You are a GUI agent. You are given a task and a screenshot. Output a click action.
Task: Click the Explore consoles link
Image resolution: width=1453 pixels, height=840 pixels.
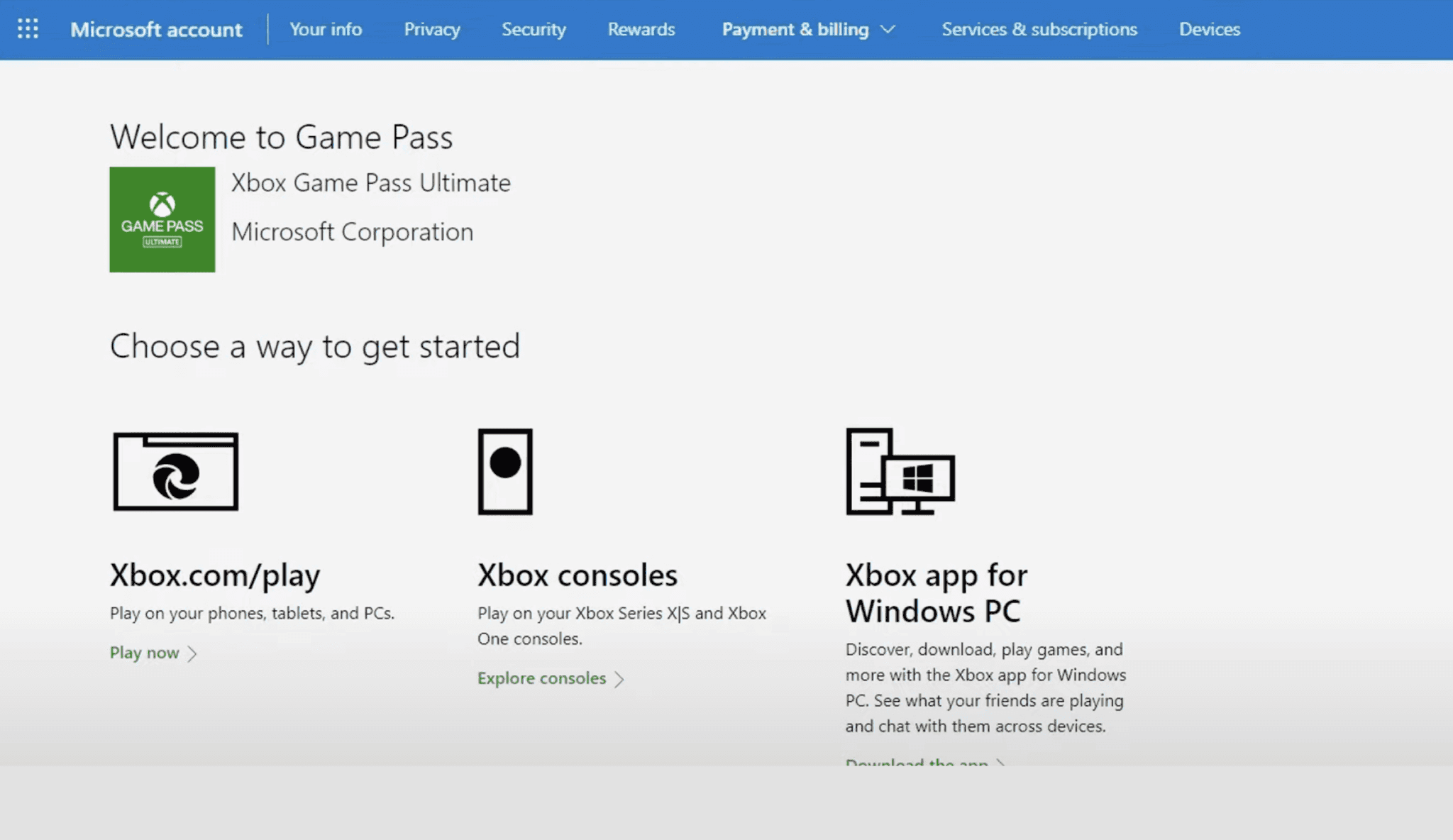pyautogui.click(x=541, y=678)
